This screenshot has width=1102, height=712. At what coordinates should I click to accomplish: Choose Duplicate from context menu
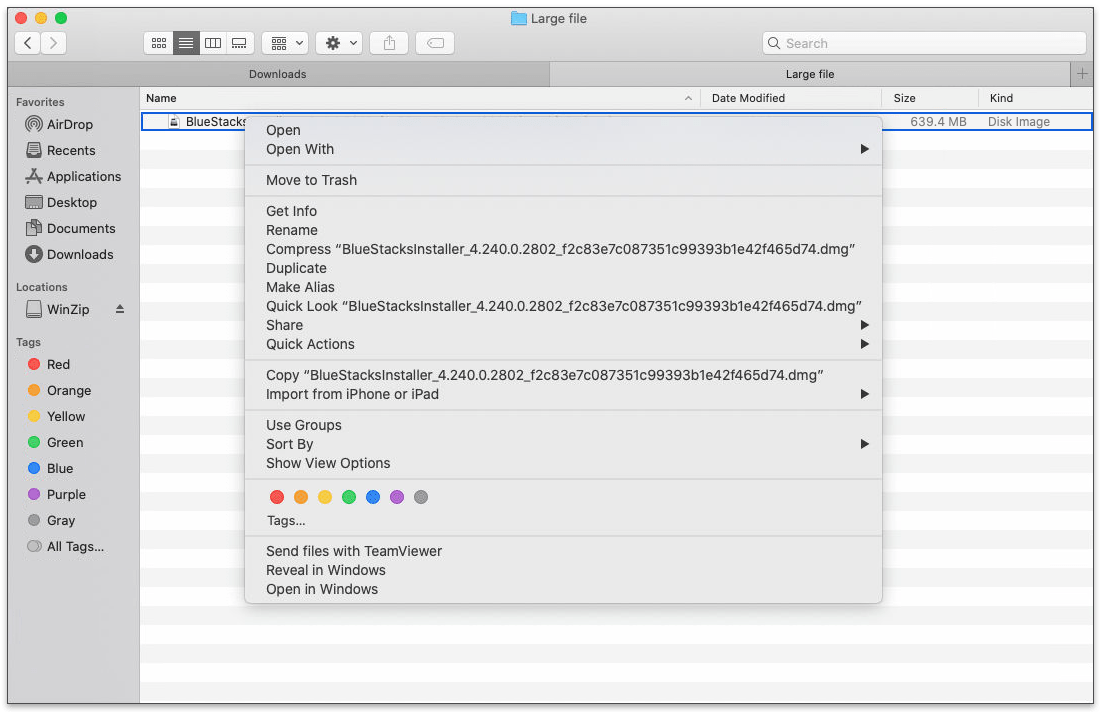[x=563, y=268]
